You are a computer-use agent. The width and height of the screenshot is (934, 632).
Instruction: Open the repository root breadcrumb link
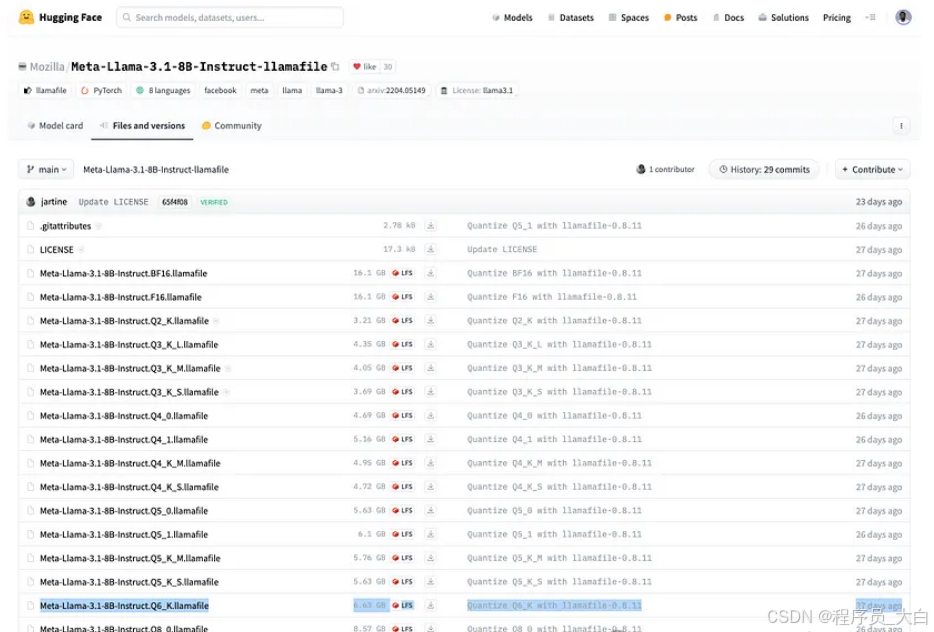point(155,170)
